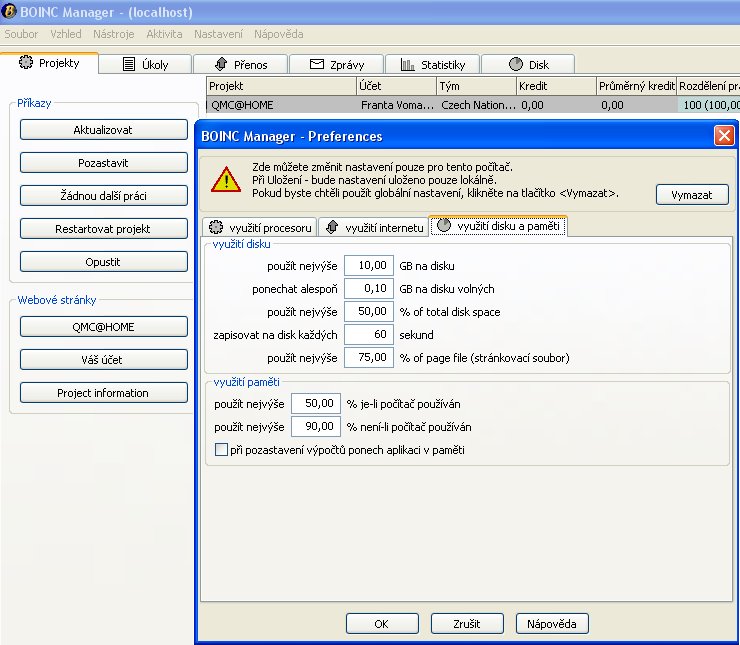740x645 pixels.
Task: Switch to the Statistiky tab
Action: click(433, 64)
